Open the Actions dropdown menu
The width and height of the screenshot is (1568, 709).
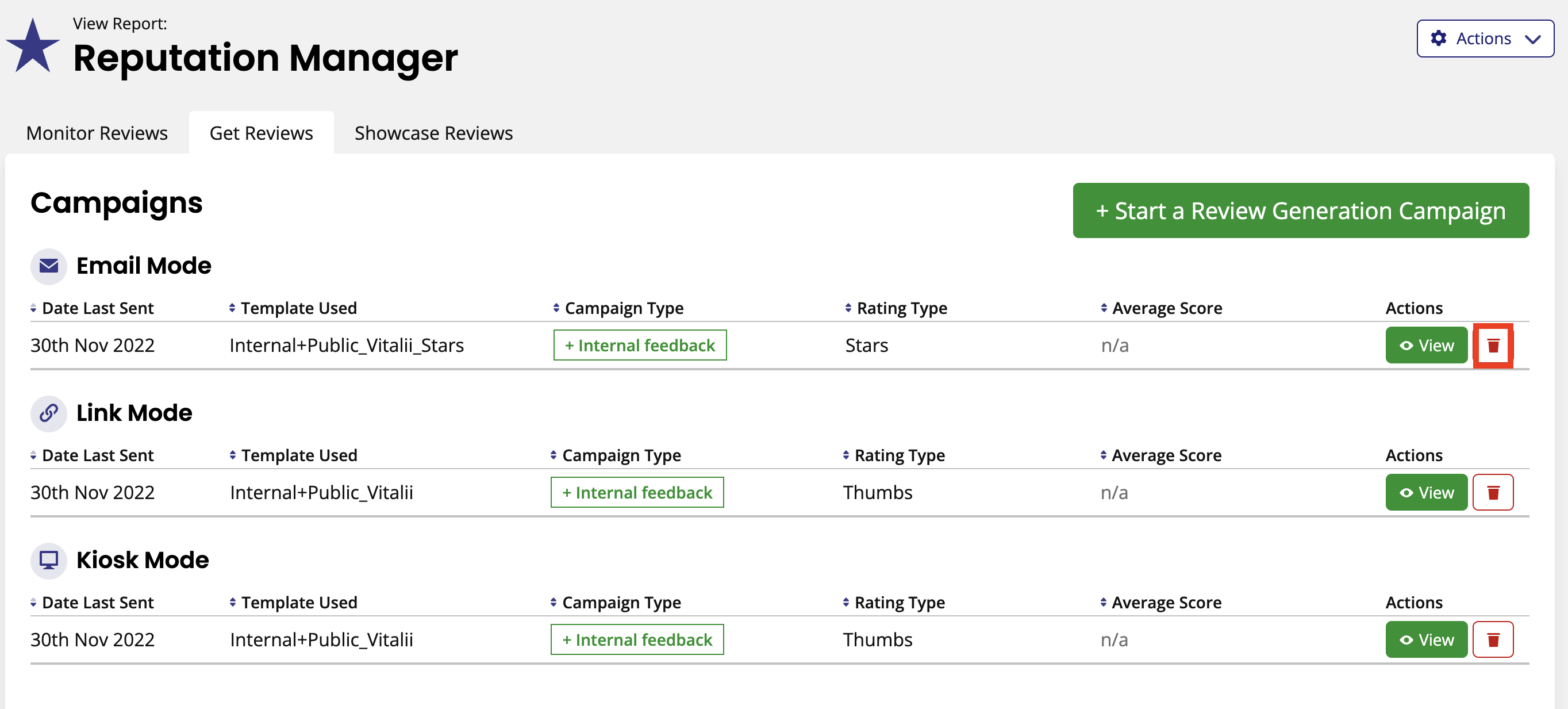point(1485,39)
